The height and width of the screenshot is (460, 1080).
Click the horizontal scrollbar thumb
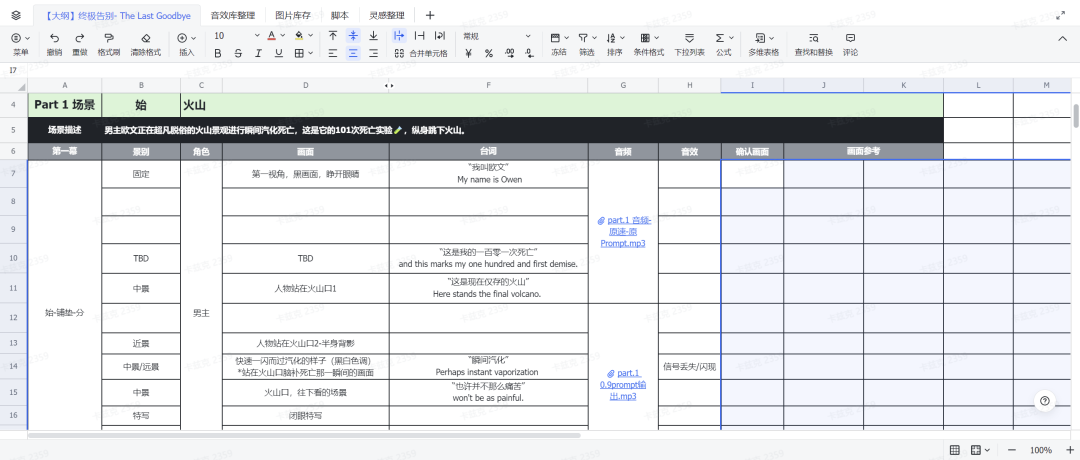304,435
